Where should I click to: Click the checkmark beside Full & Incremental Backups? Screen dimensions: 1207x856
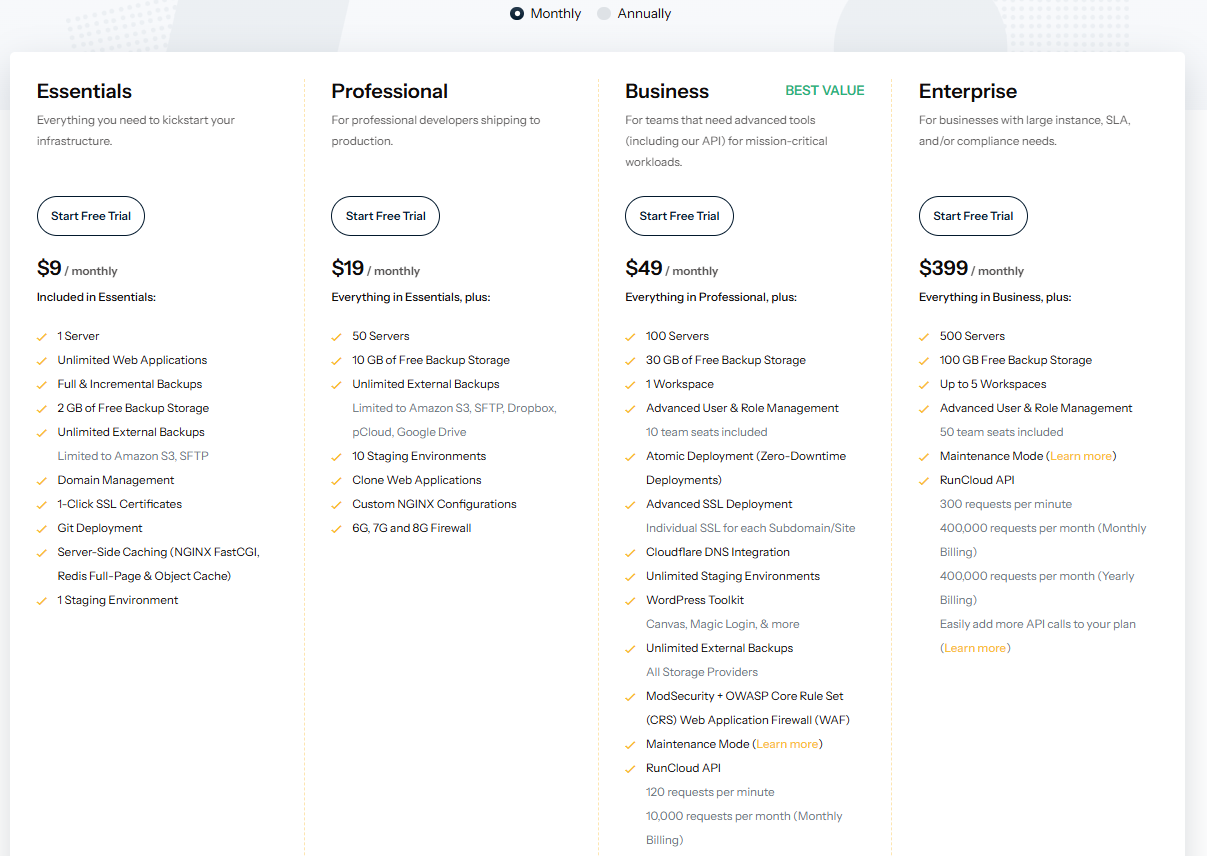point(42,385)
